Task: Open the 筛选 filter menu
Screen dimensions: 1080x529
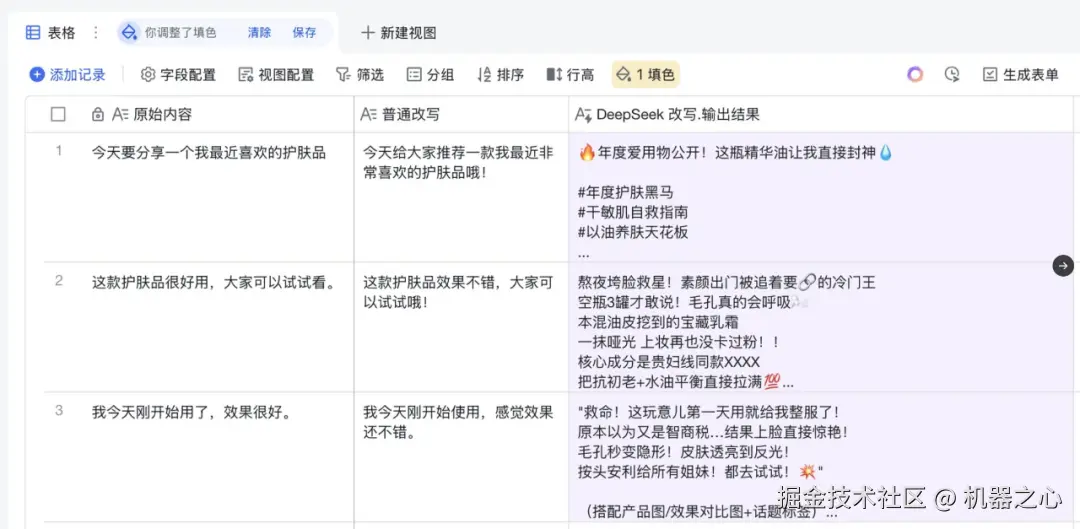Action: pos(360,74)
